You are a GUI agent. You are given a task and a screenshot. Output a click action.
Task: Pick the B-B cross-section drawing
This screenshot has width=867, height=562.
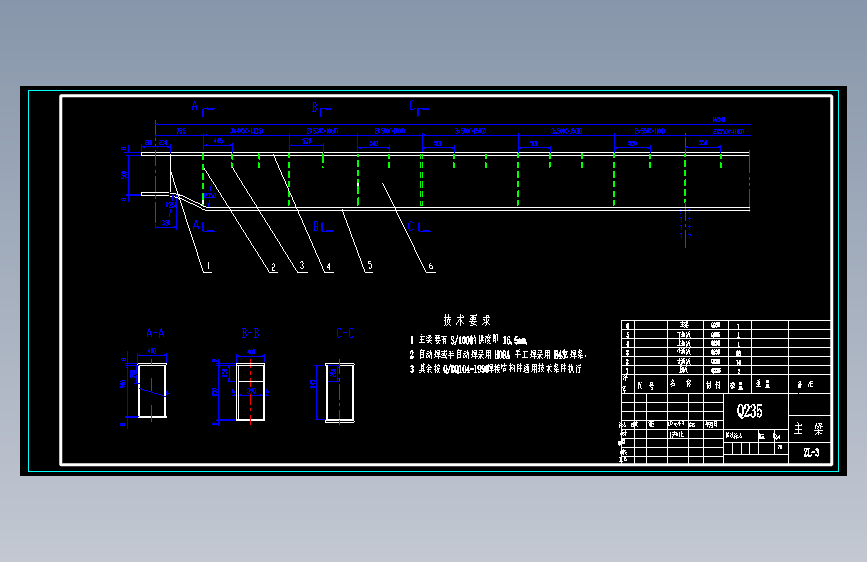pyautogui.click(x=250, y=392)
